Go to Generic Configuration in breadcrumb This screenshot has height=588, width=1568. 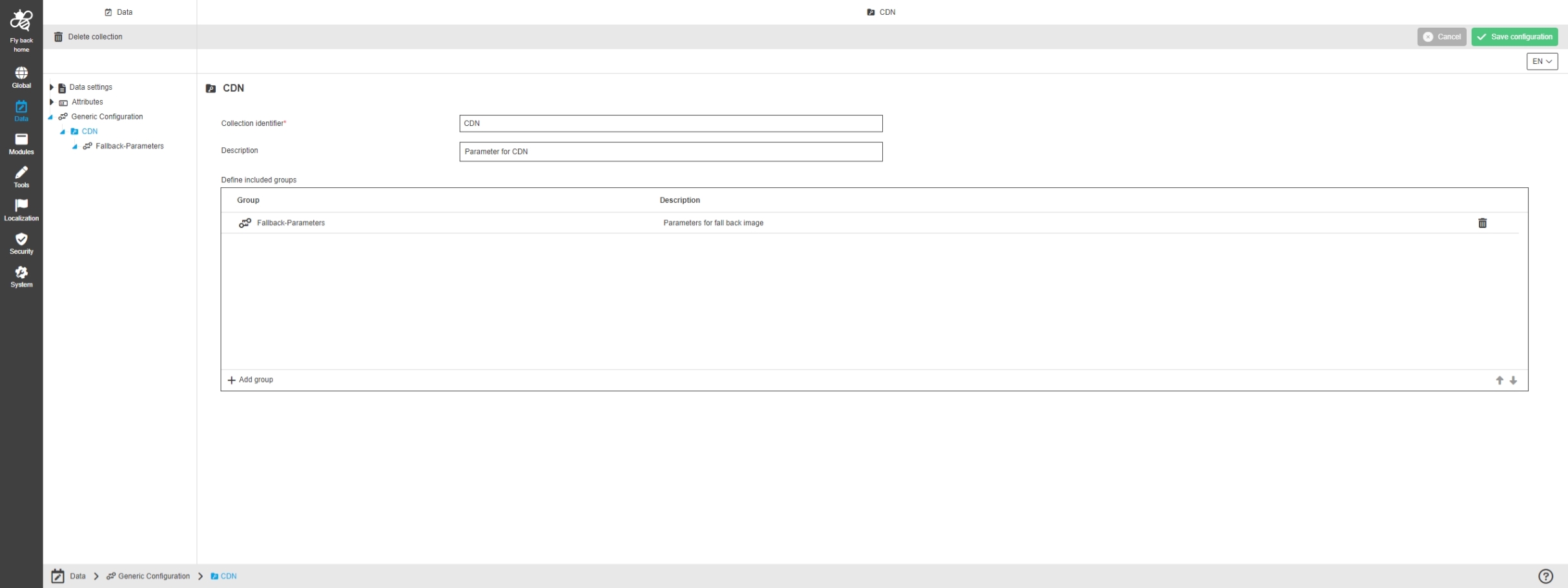(154, 576)
